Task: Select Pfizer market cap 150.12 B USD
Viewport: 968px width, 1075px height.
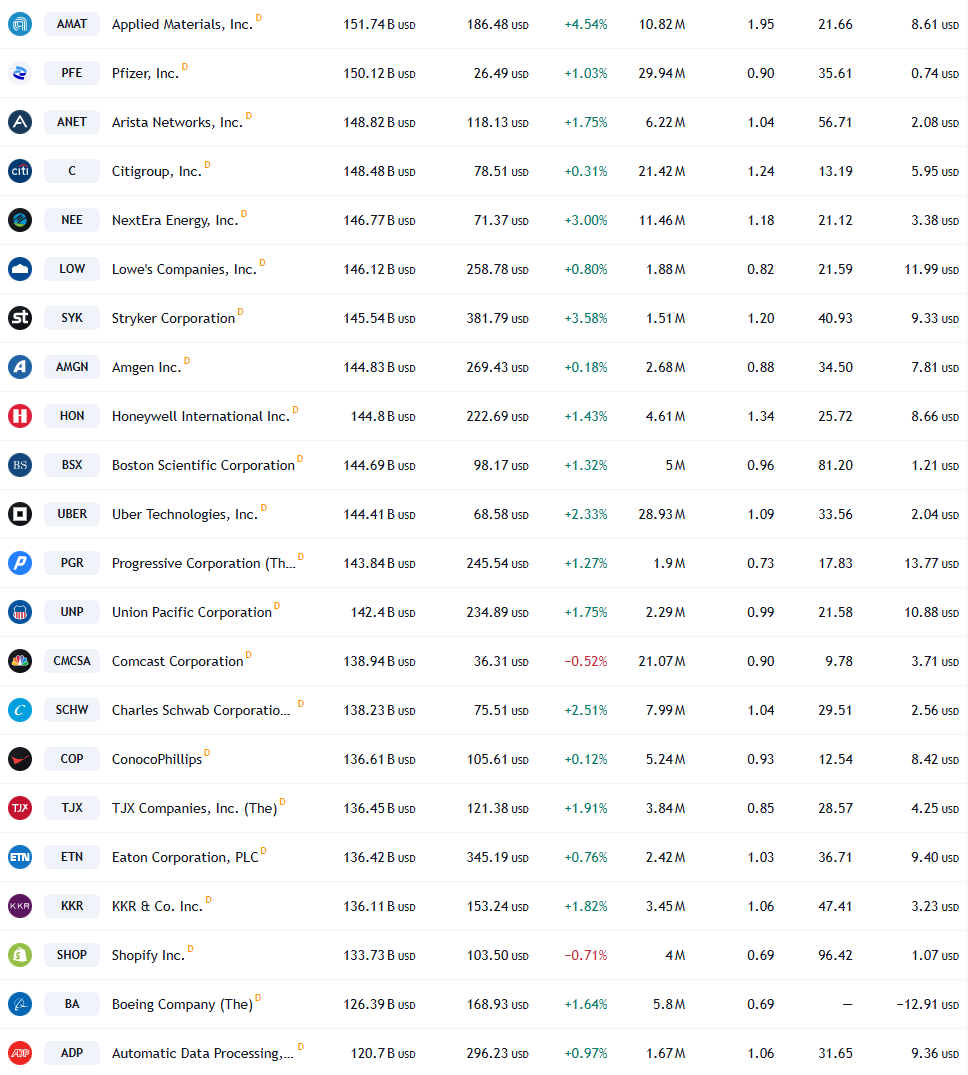Action: (x=379, y=73)
